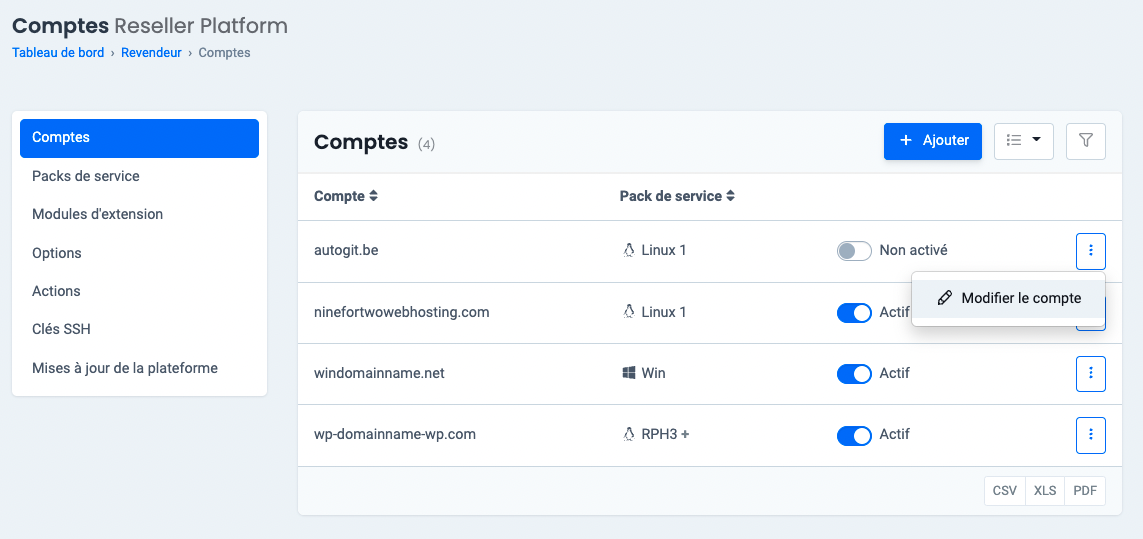
Task: Click the Ajouter button
Action: (x=932, y=141)
